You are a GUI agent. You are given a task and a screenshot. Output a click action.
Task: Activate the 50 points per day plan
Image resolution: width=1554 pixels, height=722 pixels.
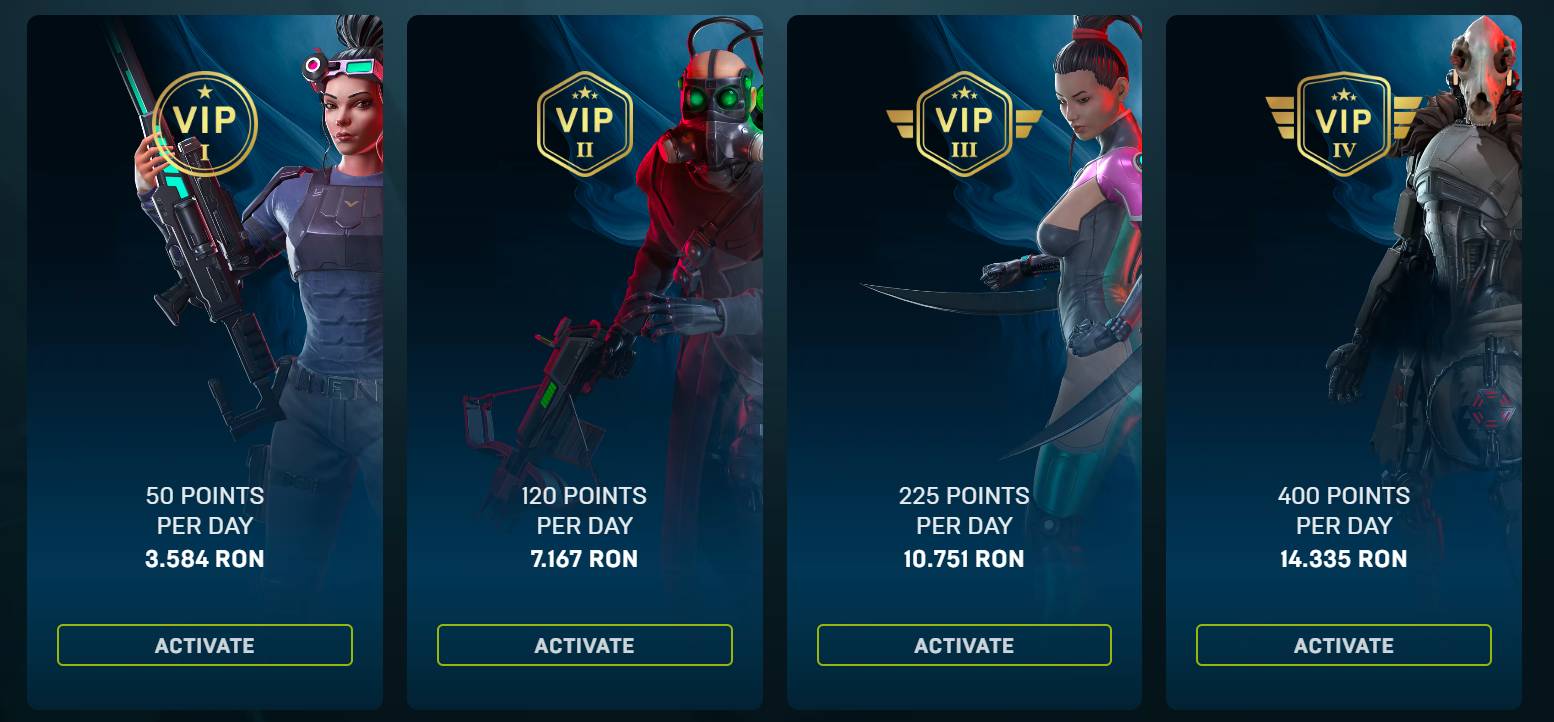[x=205, y=645]
